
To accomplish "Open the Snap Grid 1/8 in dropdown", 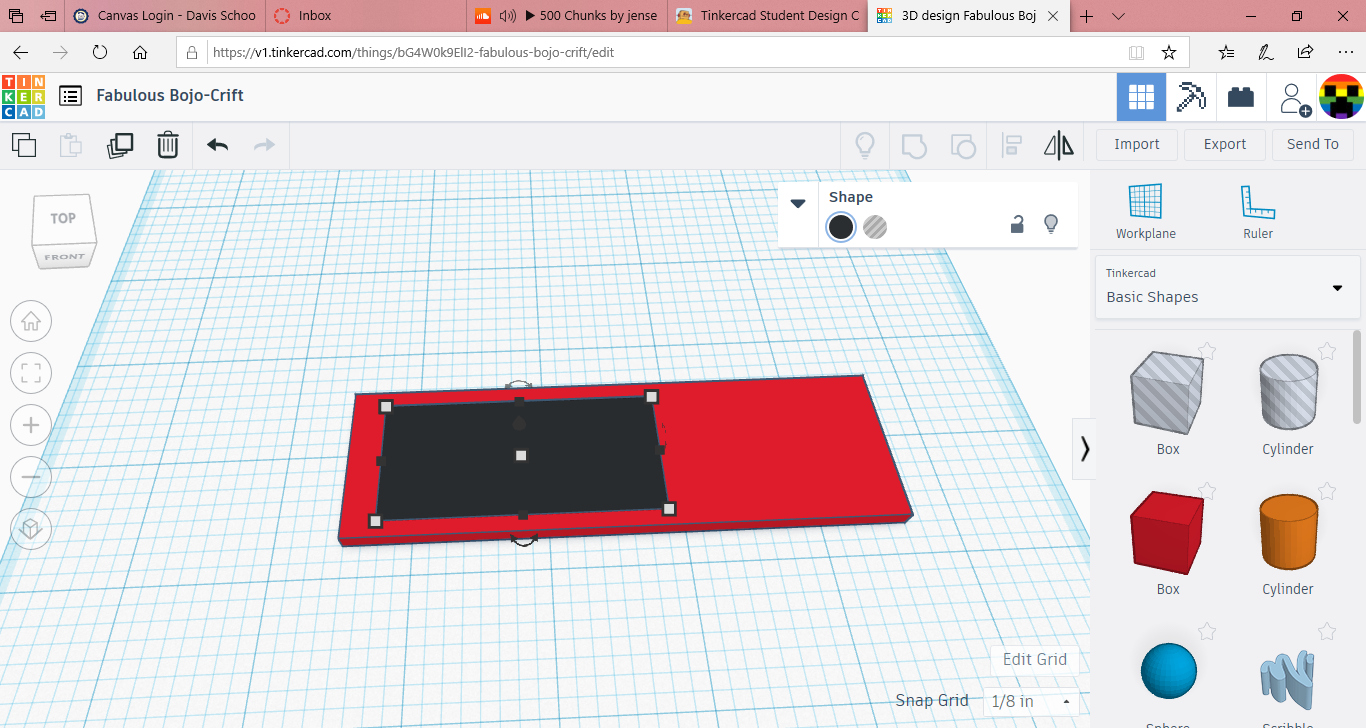I will 1031,701.
